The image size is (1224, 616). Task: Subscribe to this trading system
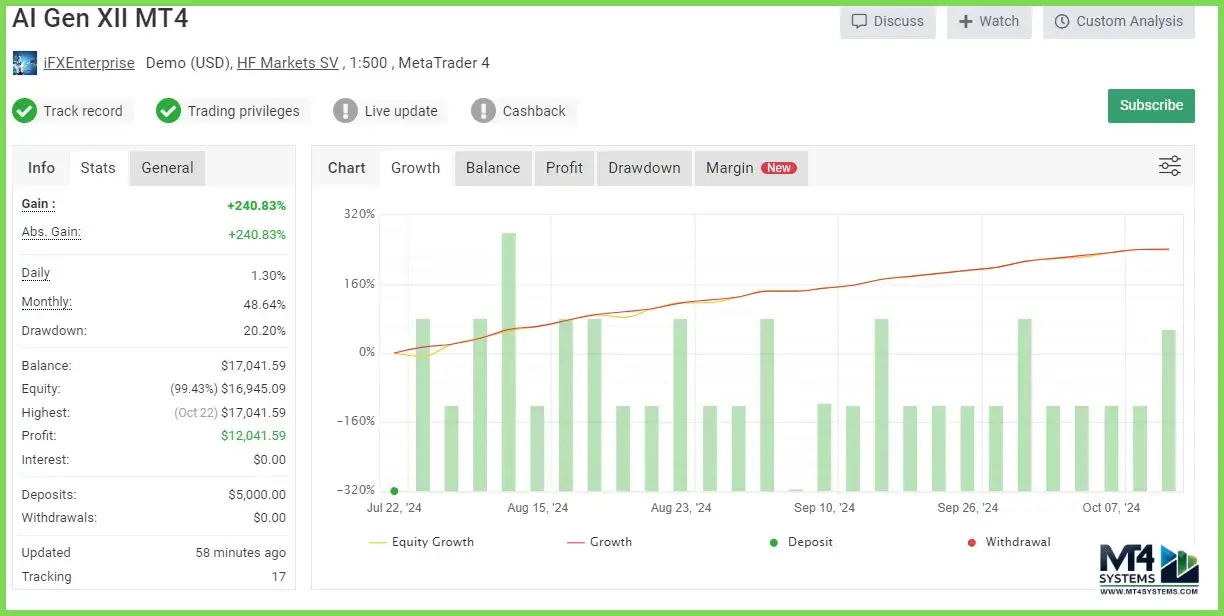click(x=1151, y=105)
